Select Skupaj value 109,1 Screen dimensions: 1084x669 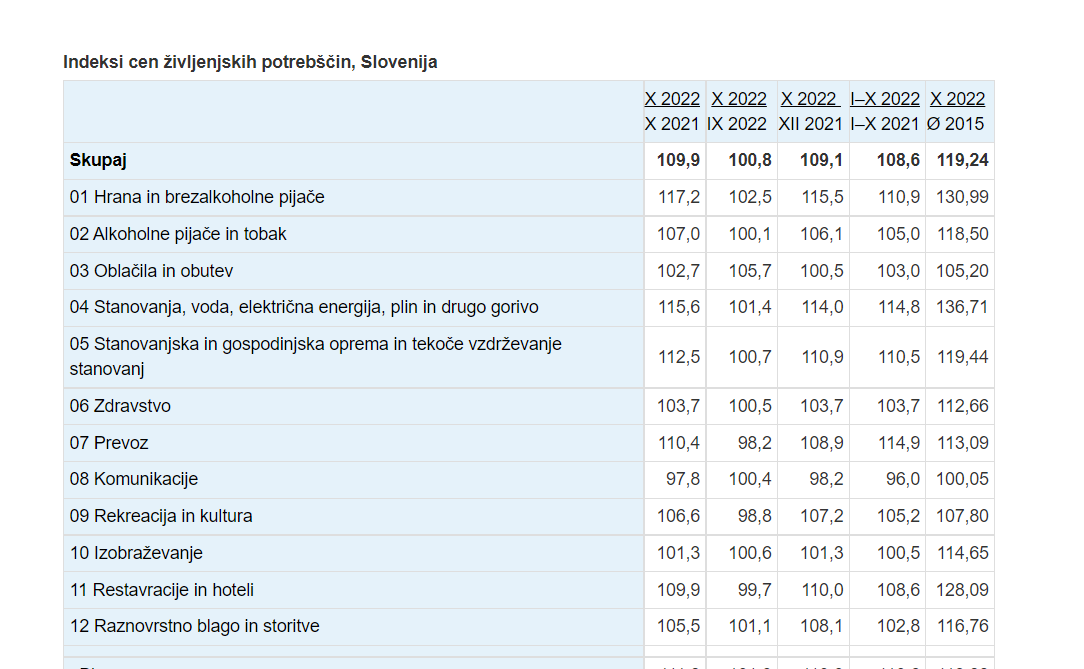click(821, 160)
